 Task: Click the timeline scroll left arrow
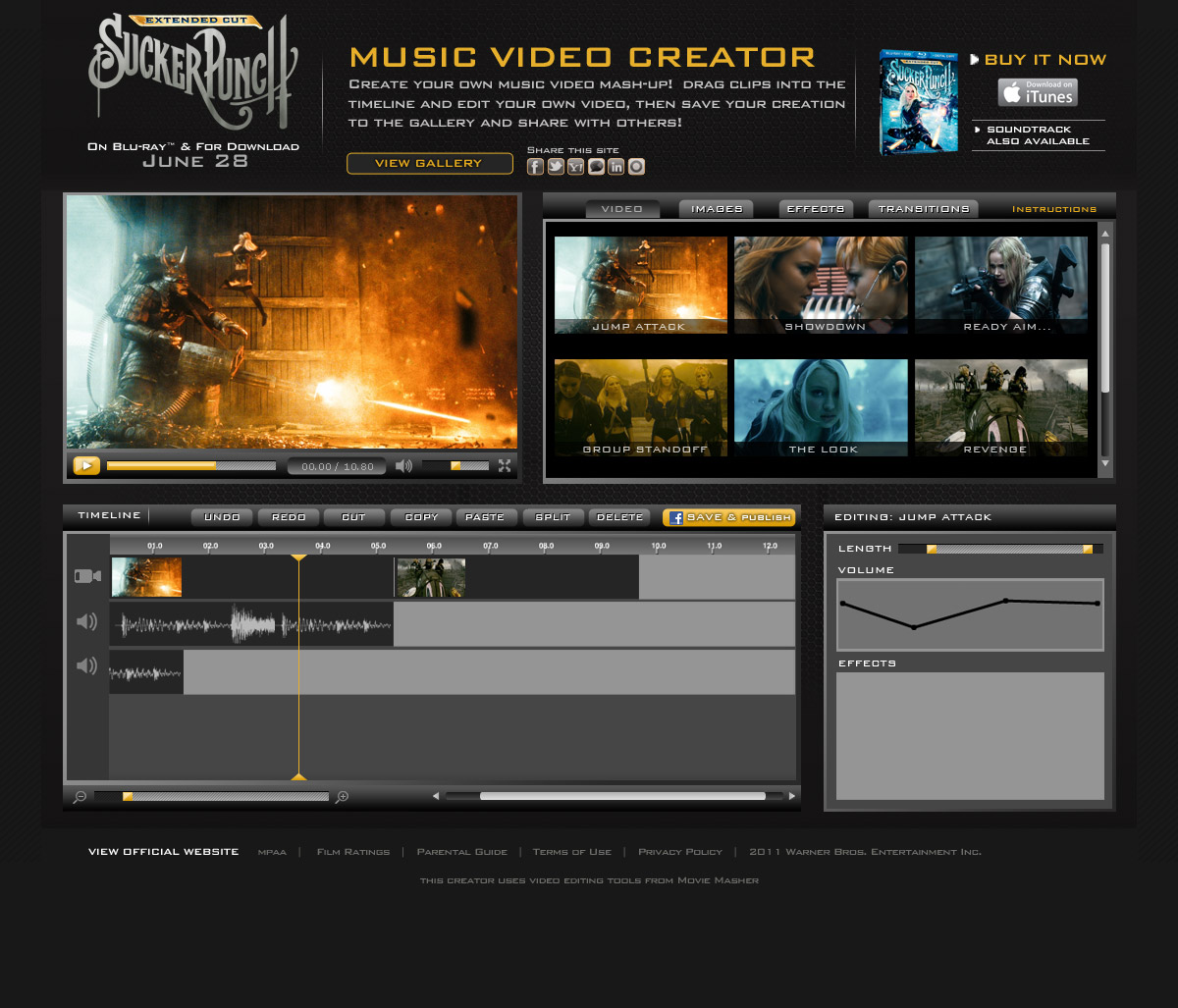436,796
